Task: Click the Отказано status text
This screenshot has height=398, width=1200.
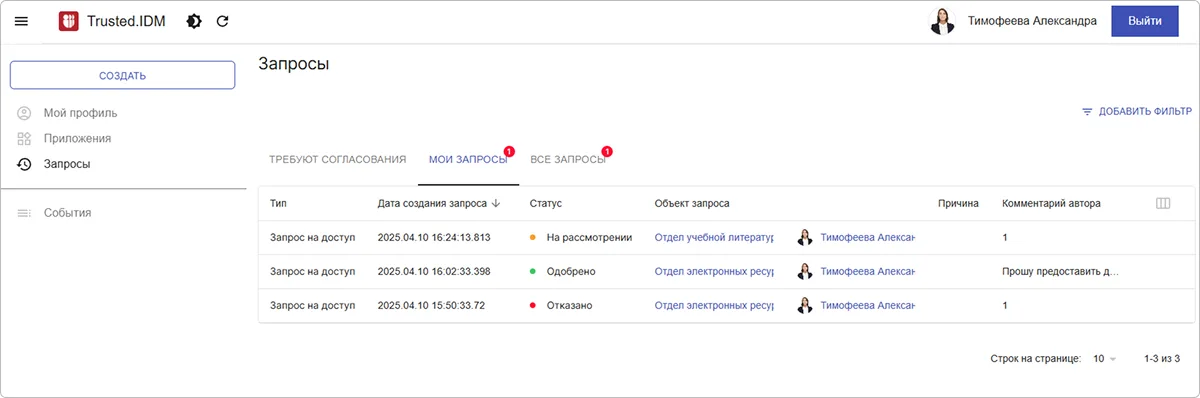Action: [569, 305]
